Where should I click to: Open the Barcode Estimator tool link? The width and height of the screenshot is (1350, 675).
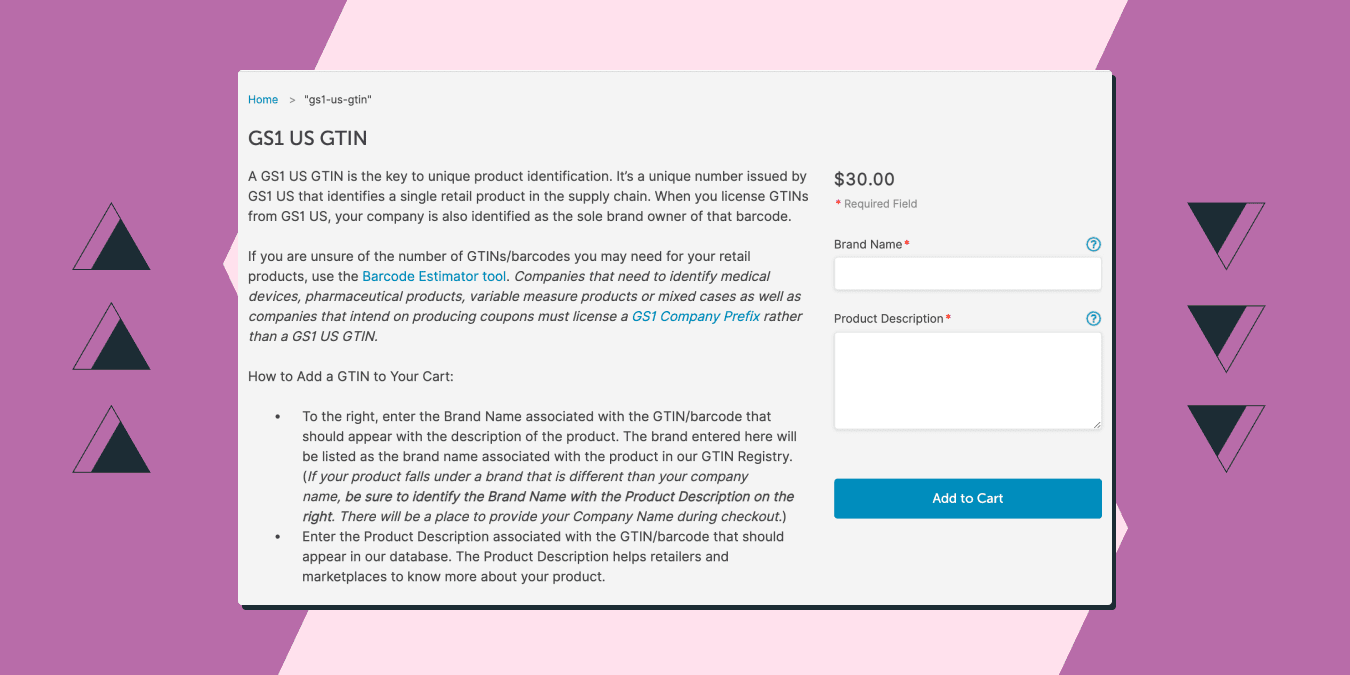[x=434, y=276]
